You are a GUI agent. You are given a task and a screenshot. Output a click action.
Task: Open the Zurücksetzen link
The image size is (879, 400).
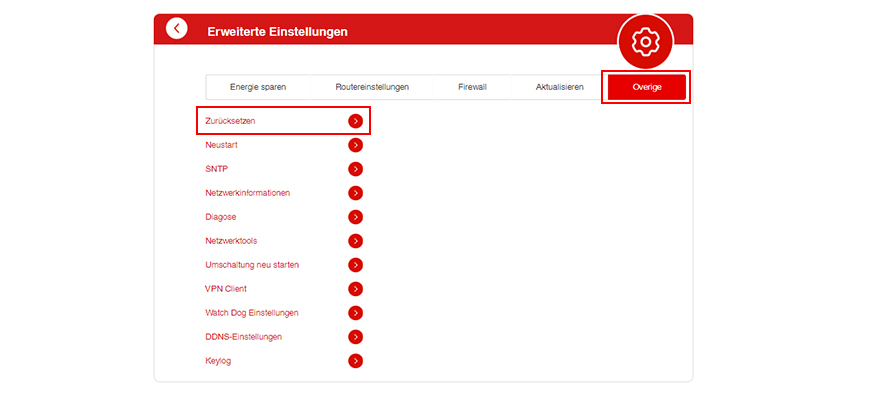(230, 121)
